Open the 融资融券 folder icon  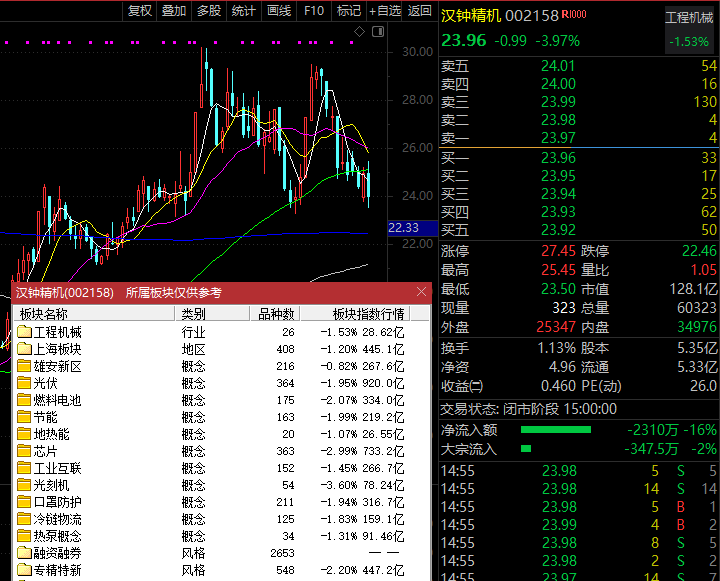pos(24,553)
